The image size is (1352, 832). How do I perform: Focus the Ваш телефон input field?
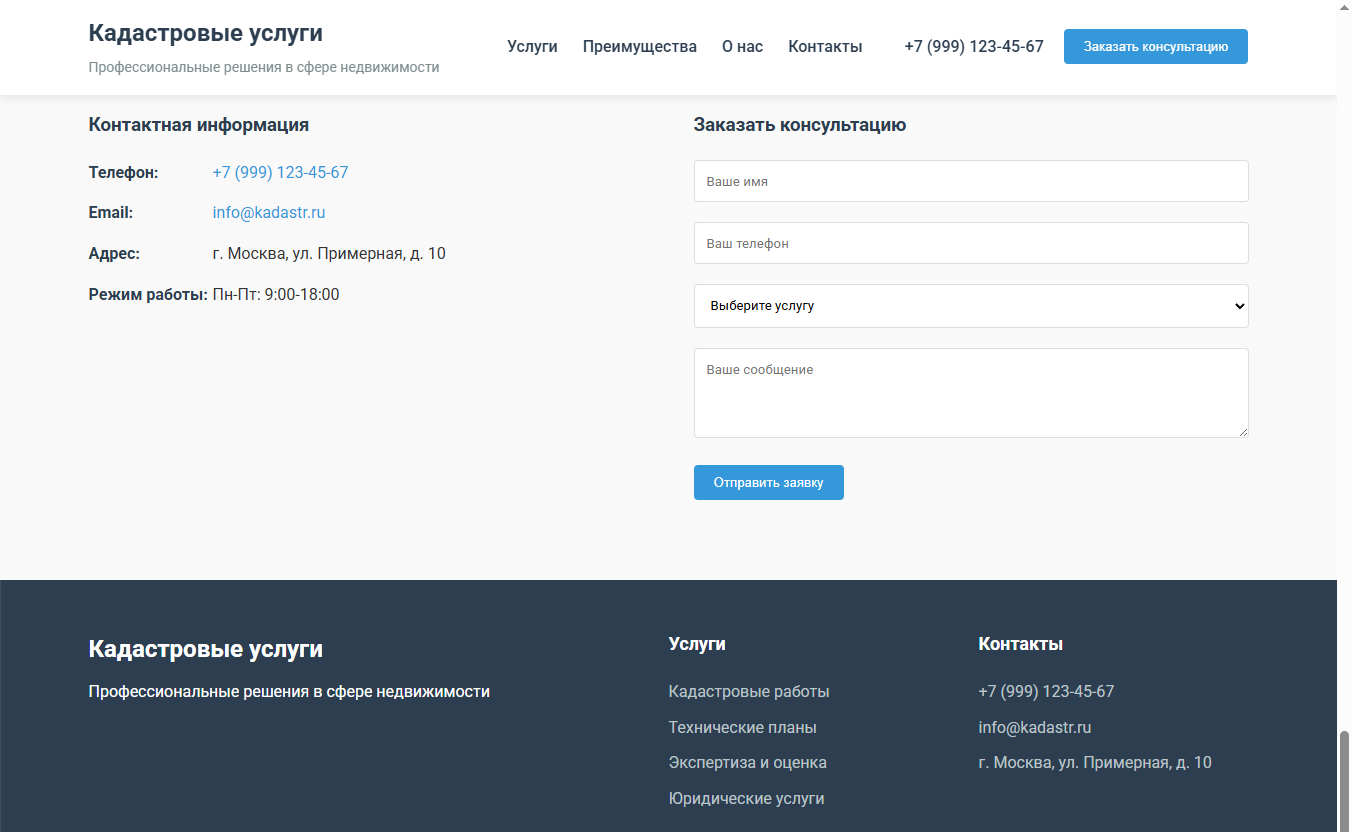point(971,243)
